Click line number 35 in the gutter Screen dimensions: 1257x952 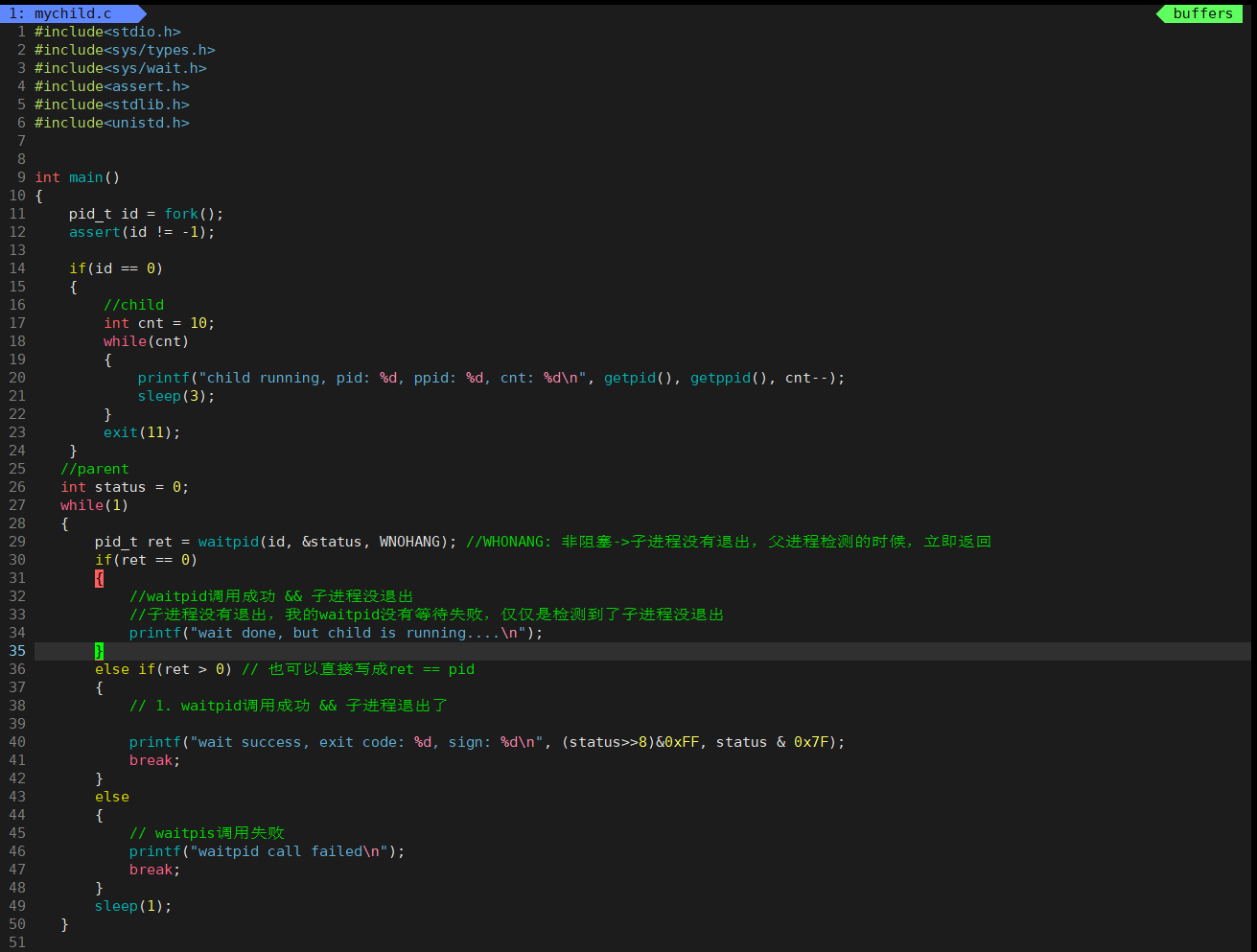coord(17,651)
